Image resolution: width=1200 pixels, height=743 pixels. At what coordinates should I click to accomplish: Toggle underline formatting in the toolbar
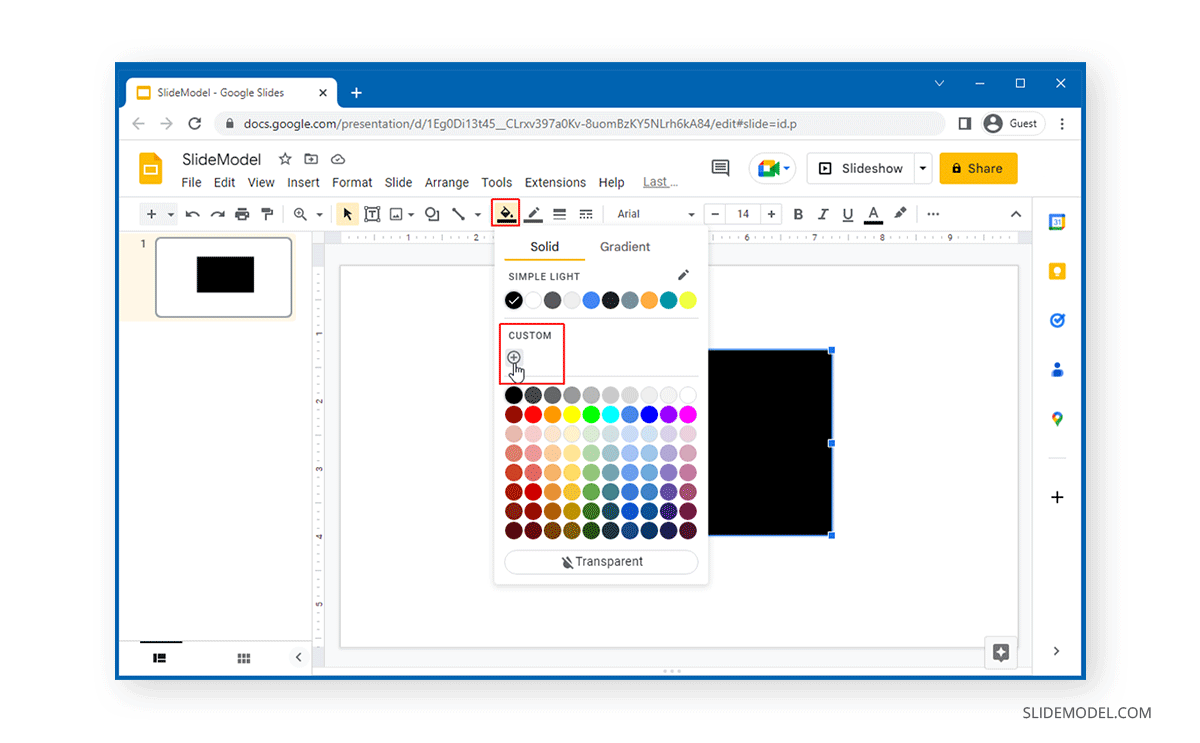coord(848,213)
